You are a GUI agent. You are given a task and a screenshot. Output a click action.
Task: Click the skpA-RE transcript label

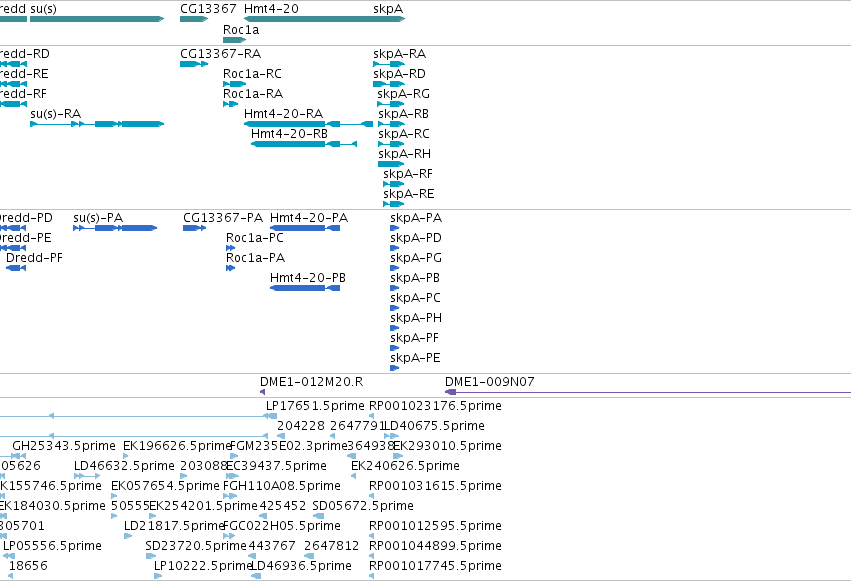(x=409, y=194)
